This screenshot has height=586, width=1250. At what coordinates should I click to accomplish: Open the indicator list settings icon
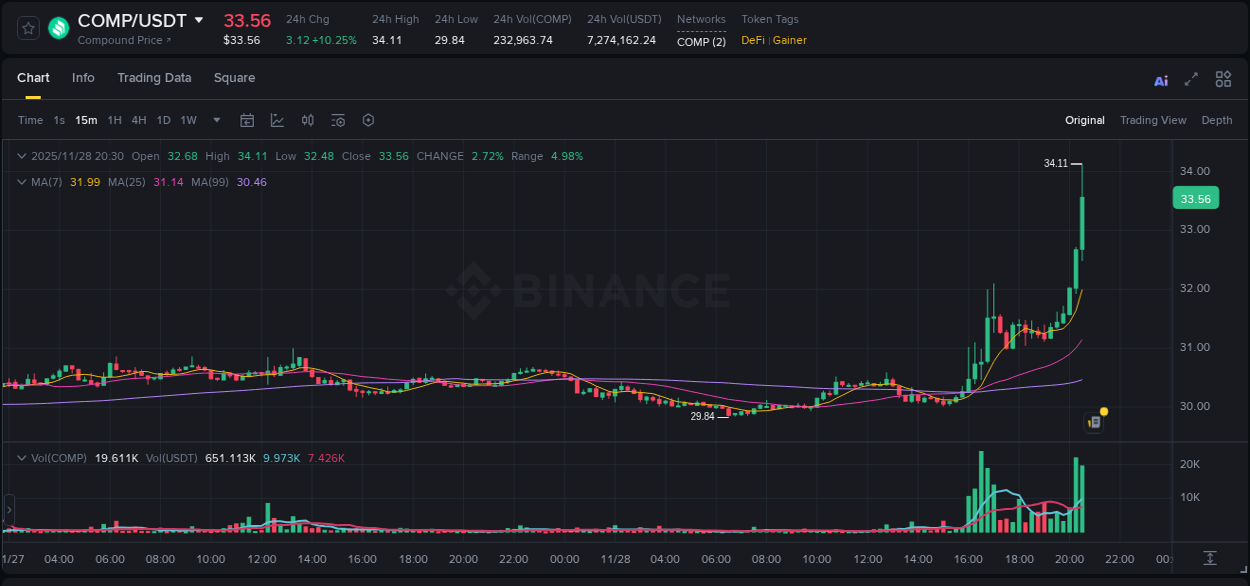(x=337, y=120)
